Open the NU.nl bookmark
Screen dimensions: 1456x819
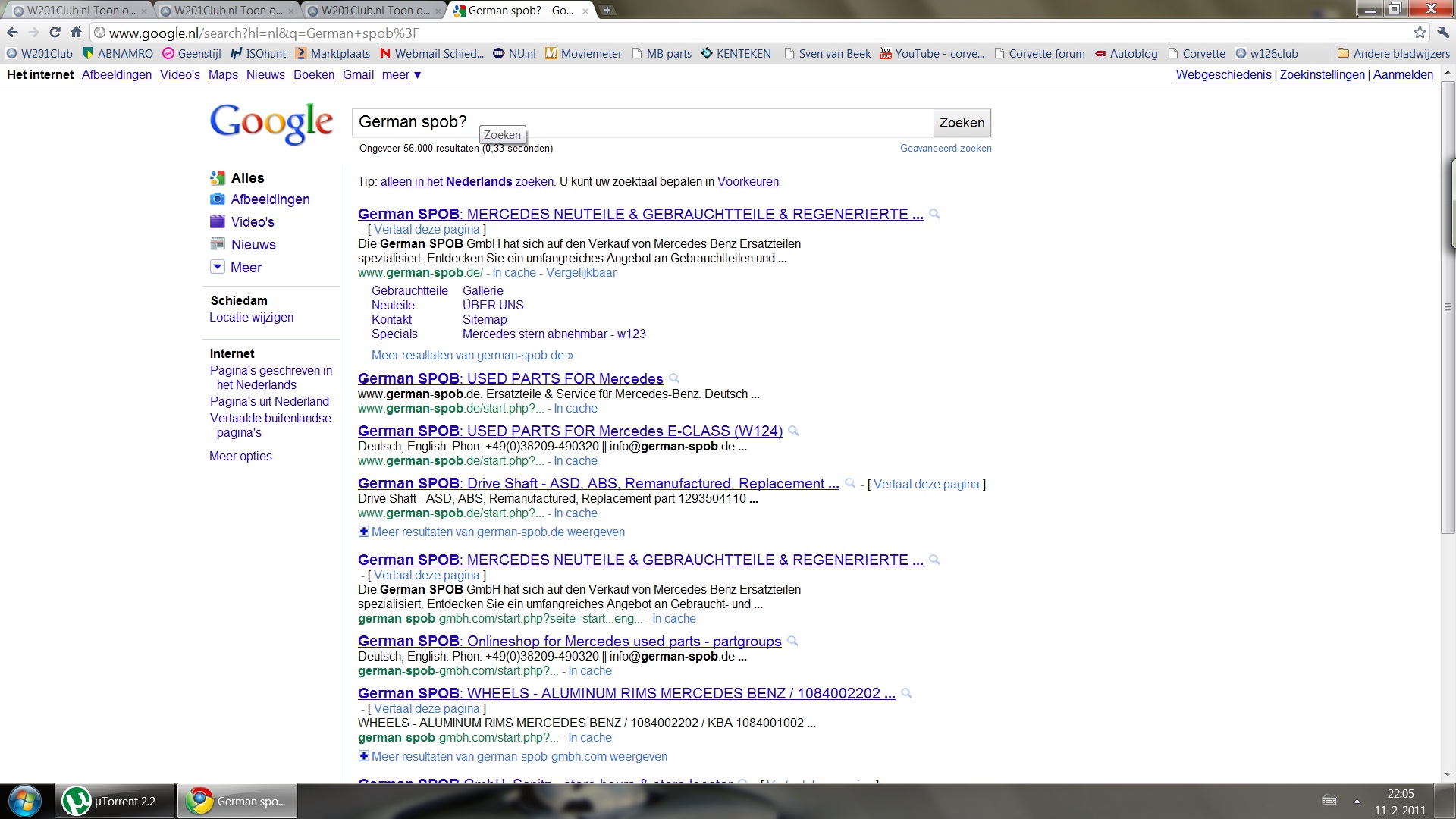pos(514,53)
